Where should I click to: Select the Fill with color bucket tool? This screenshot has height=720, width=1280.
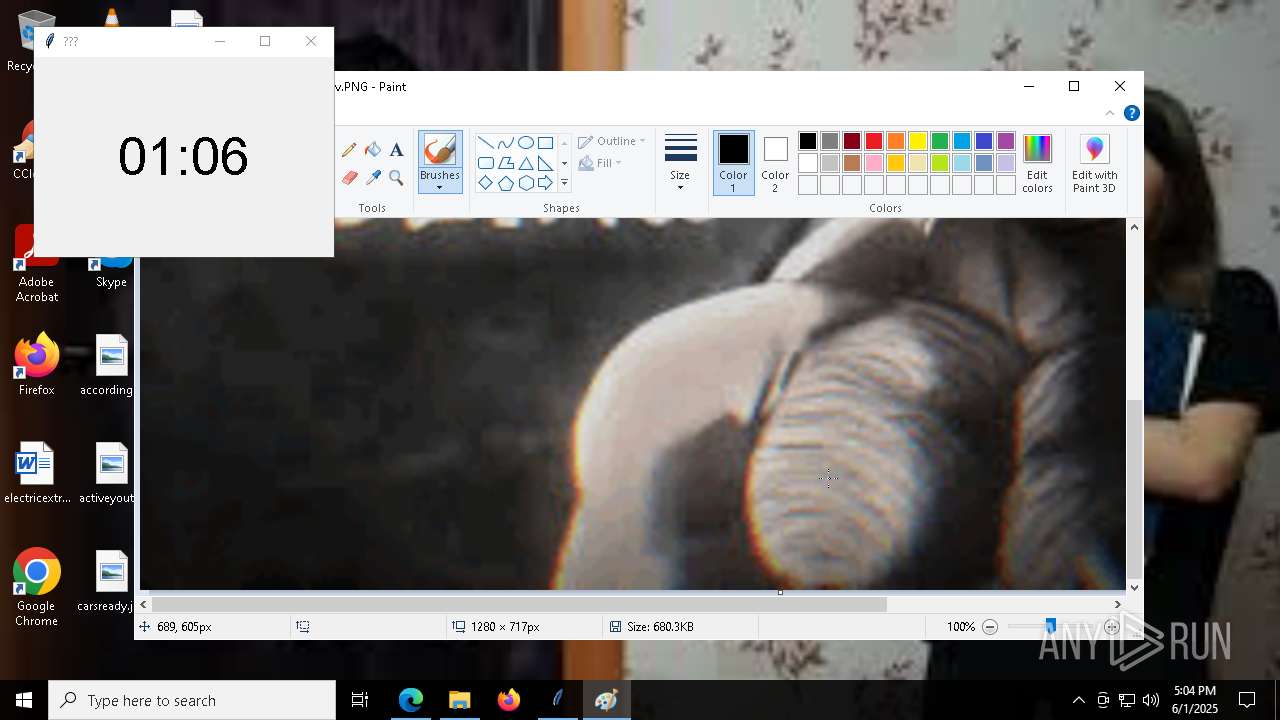[373, 150]
